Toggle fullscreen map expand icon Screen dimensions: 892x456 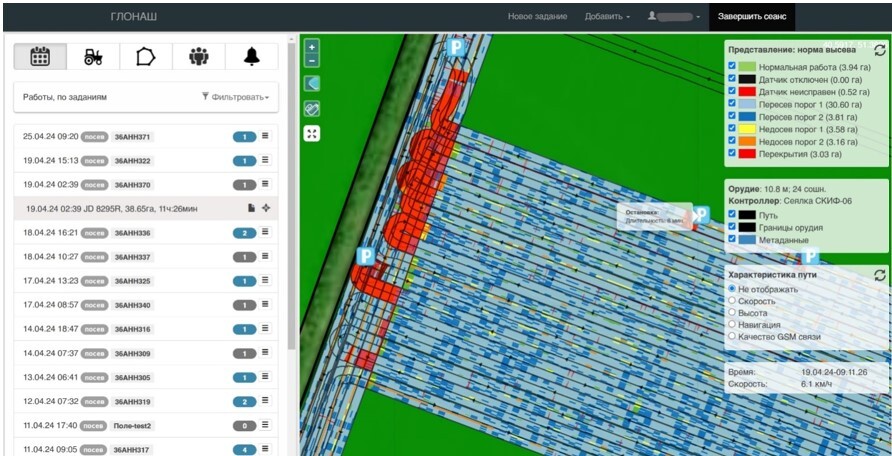[312, 134]
